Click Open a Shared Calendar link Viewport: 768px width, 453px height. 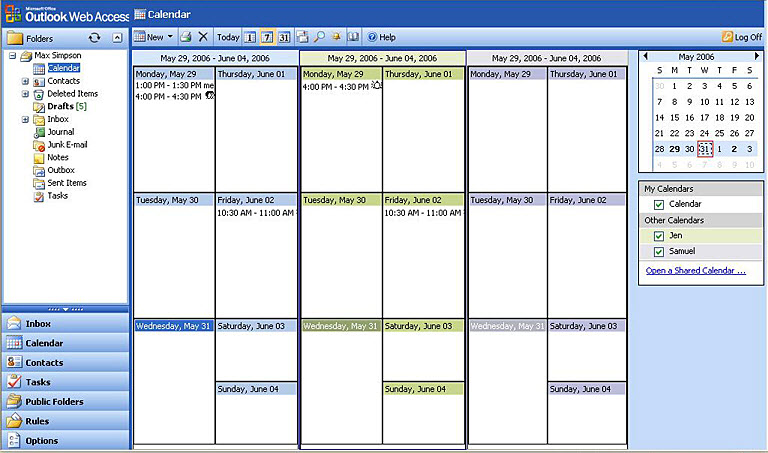696,271
